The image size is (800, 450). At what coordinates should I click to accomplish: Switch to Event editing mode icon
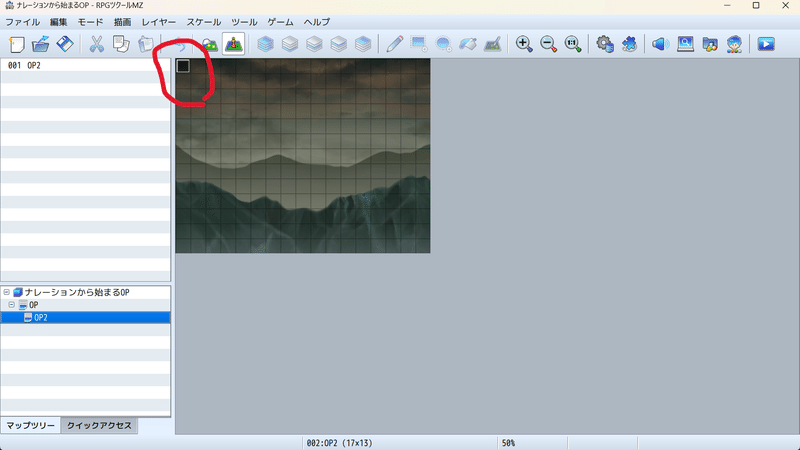pos(234,44)
